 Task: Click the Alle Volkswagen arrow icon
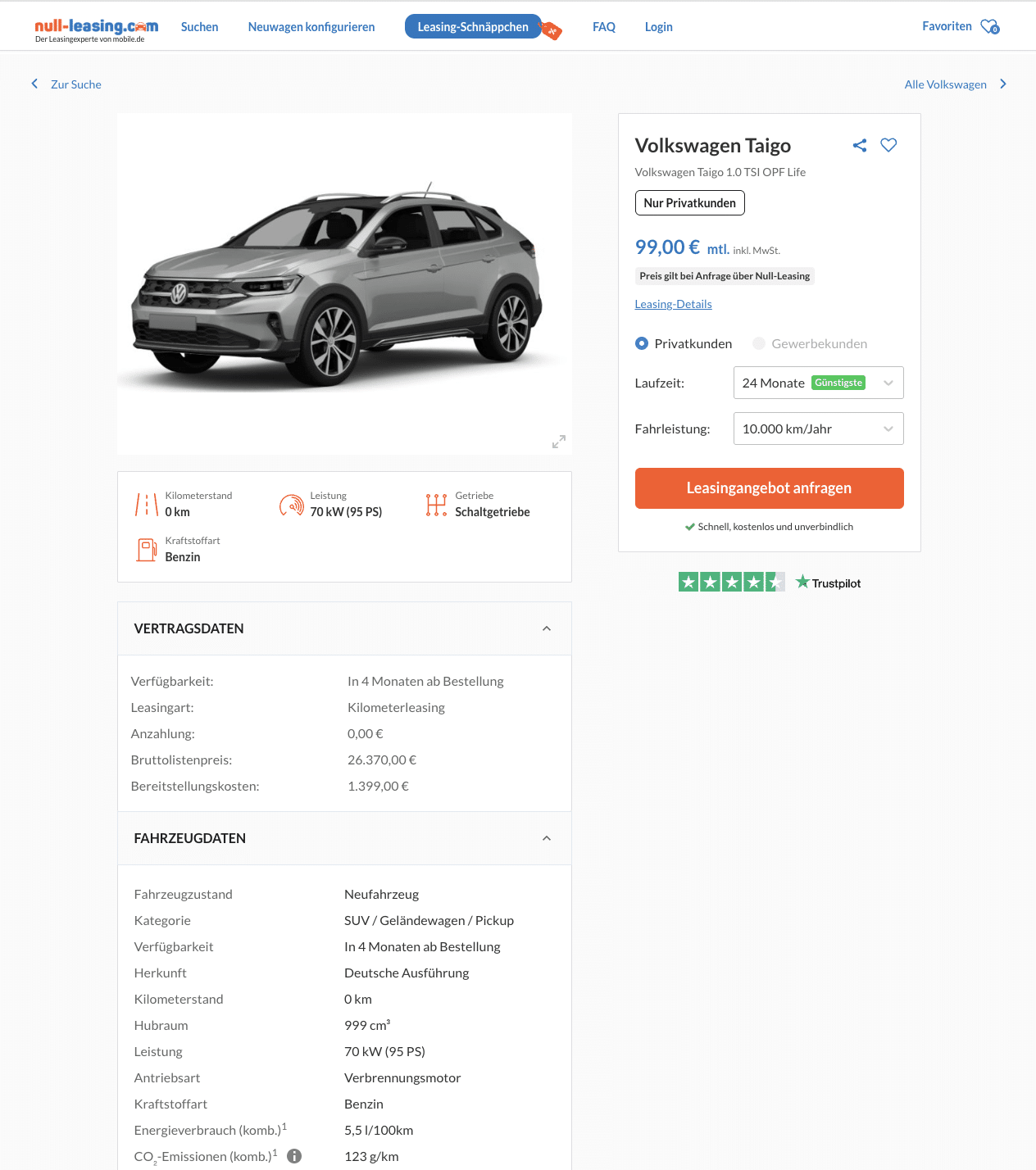1002,84
